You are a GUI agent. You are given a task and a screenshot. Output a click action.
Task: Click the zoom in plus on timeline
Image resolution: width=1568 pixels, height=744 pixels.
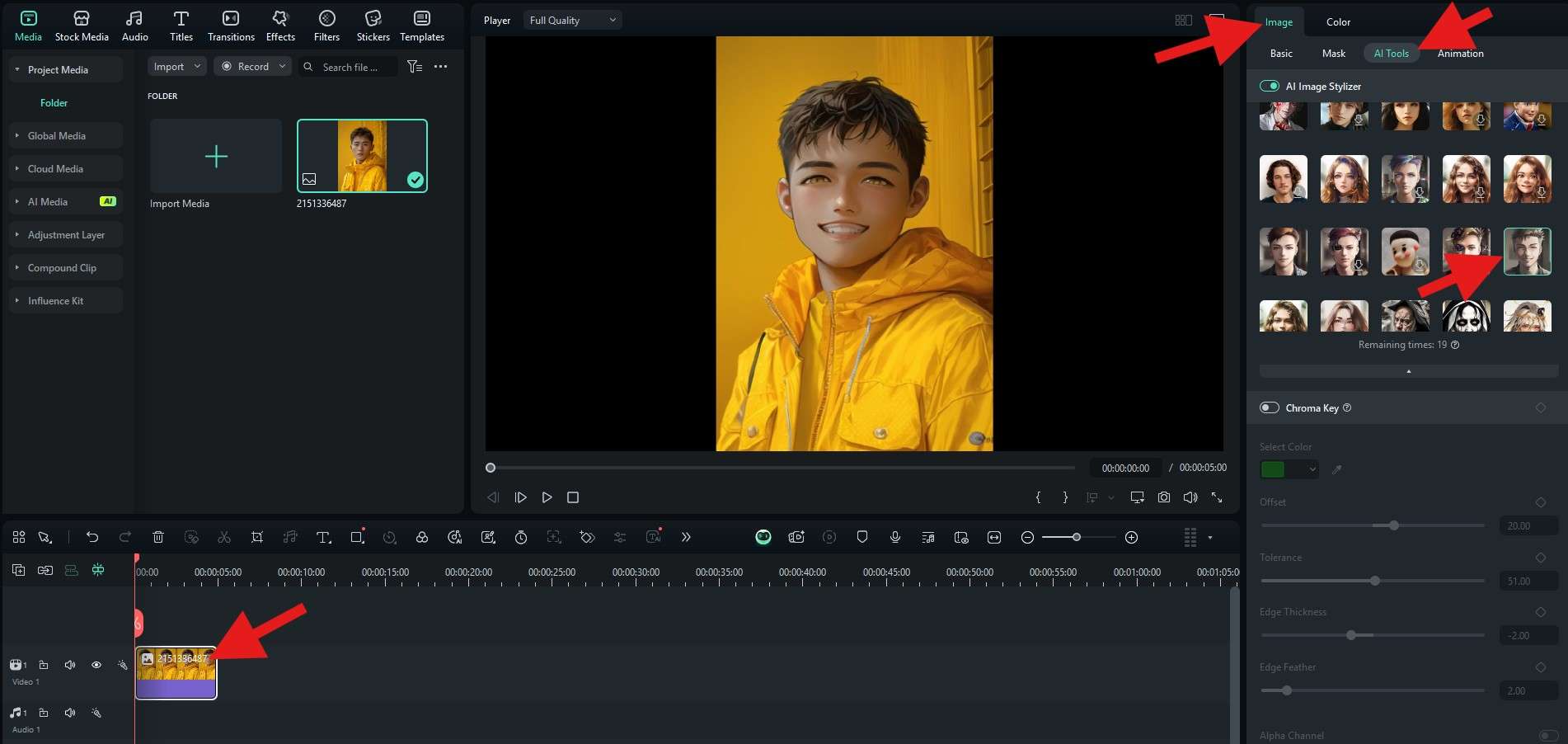[1131, 538]
